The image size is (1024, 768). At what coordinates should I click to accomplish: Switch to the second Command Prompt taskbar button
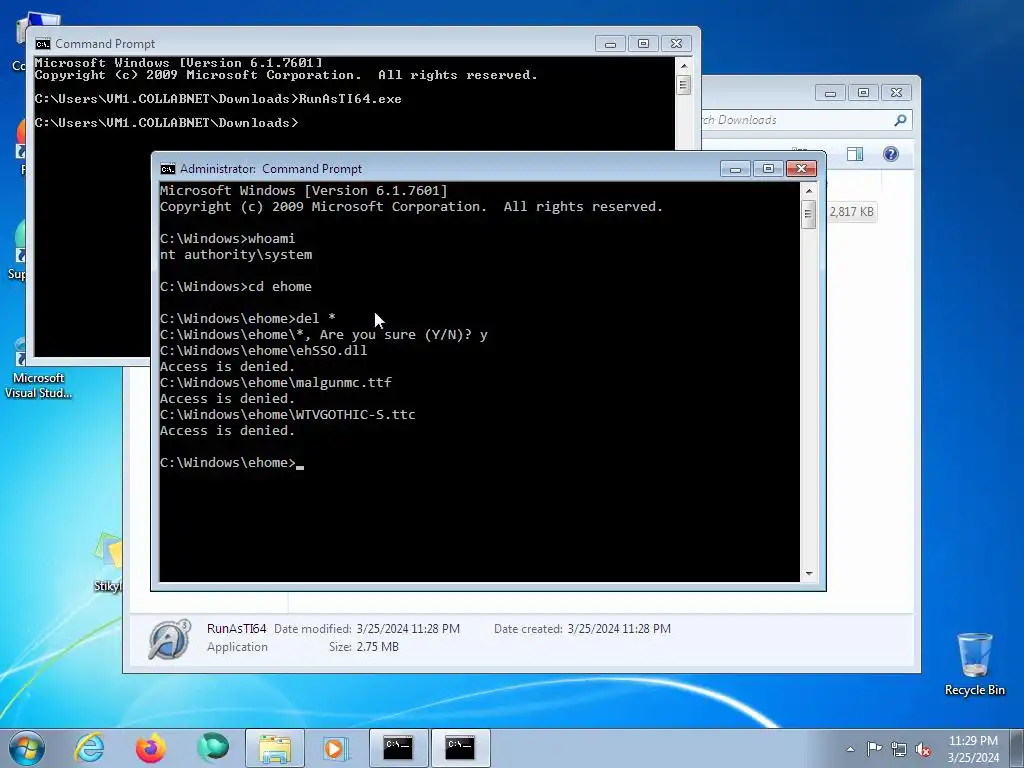tap(460, 748)
